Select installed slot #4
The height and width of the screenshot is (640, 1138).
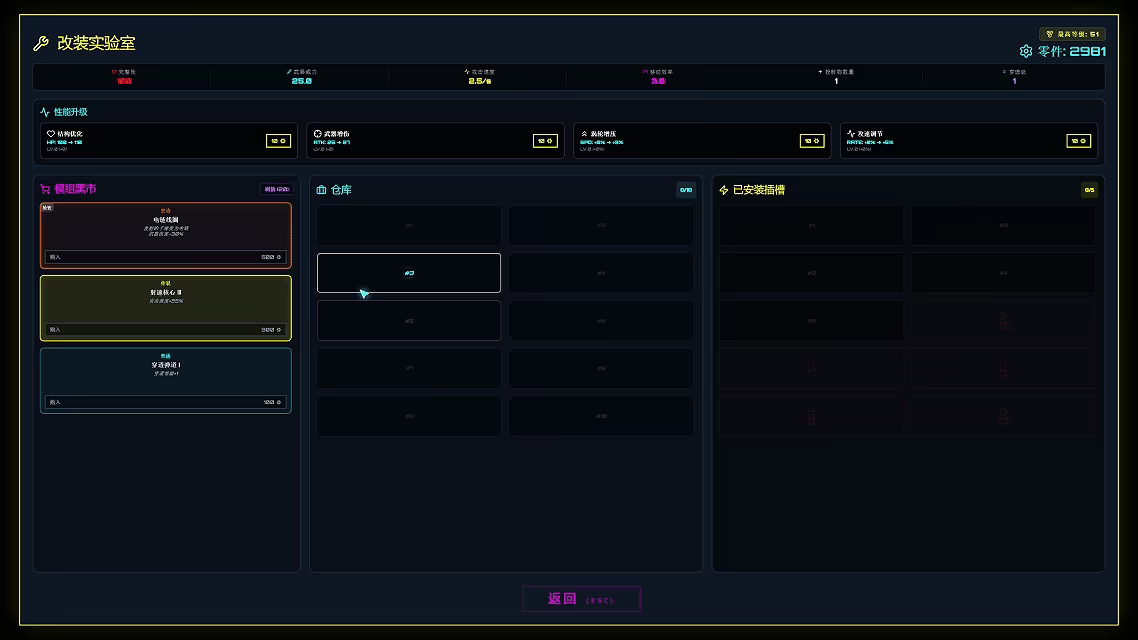click(x=1004, y=273)
